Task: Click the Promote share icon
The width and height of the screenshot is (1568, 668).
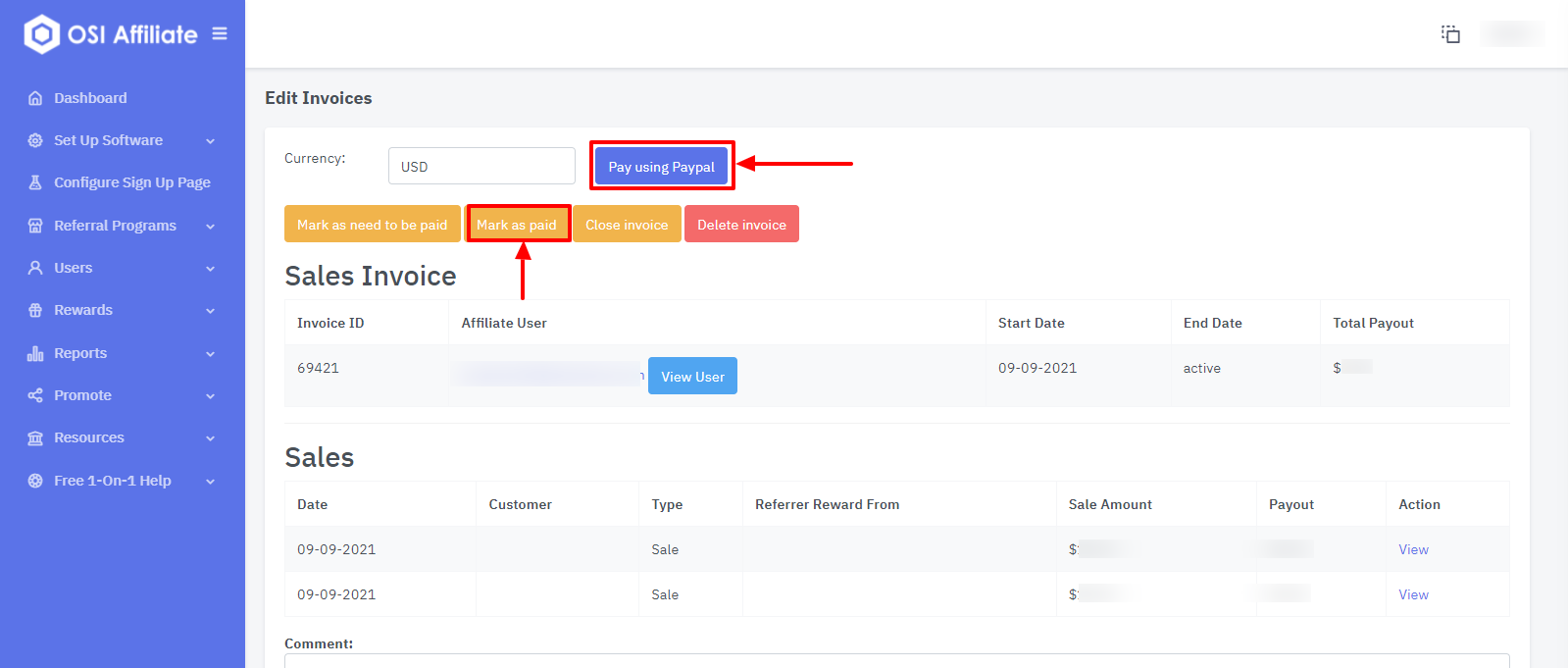Action: pyautogui.click(x=35, y=395)
